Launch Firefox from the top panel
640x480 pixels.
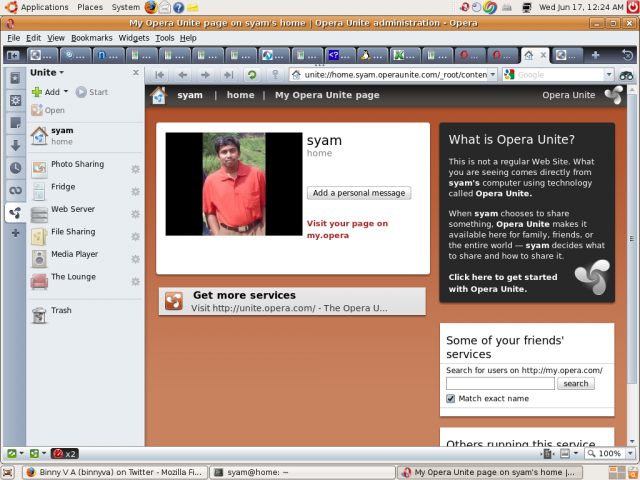coord(151,7)
